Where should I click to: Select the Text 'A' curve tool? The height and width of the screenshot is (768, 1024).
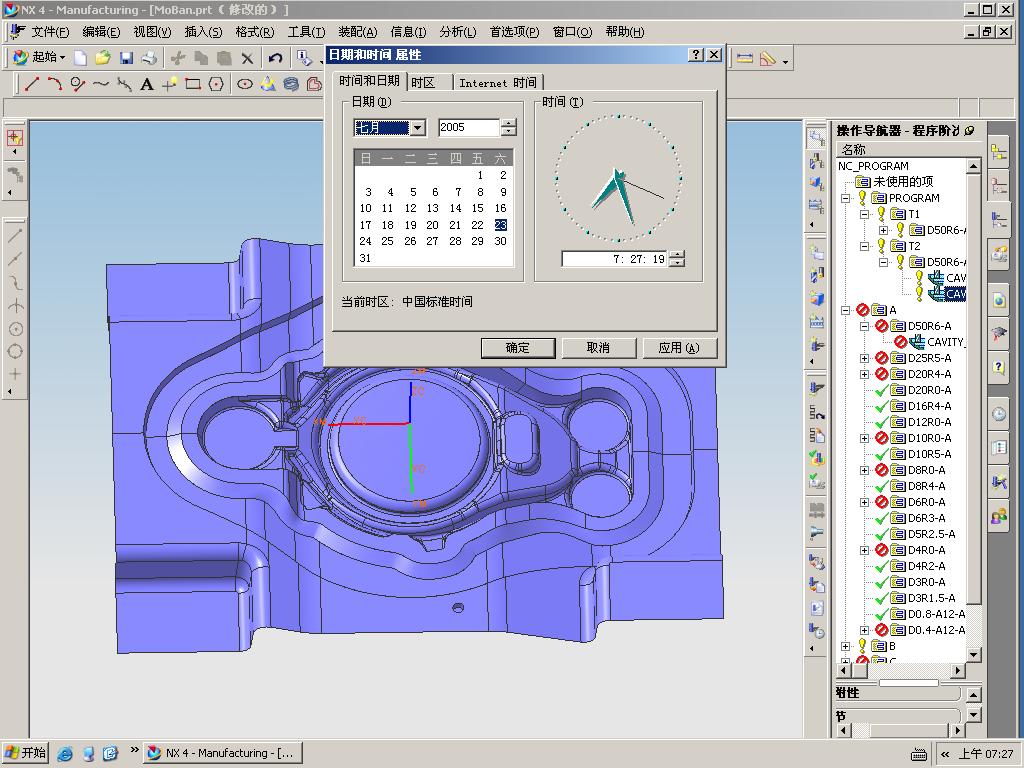click(147, 85)
